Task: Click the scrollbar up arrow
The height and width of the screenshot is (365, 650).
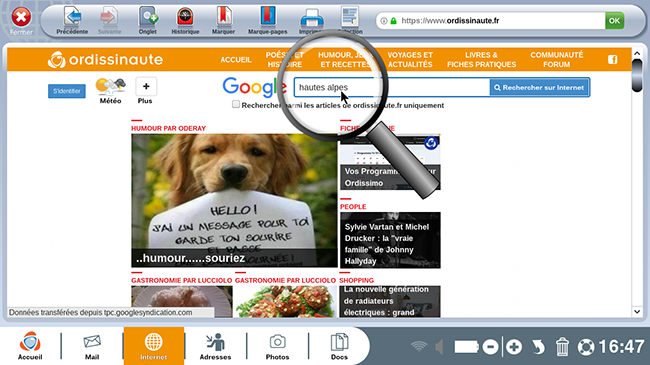Action: [x=637, y=54]
